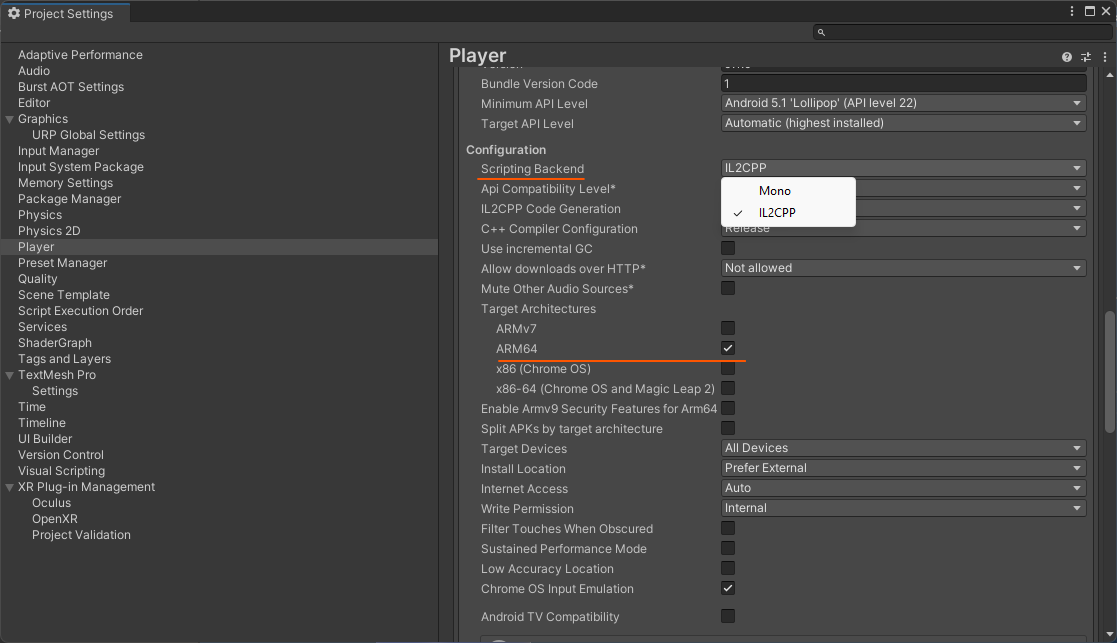Toggle Android TV Compatibility checkbox
Image resolution: width=1117 pixels, height=643 pixels.
pyautogui.click(x=727, y=616)
